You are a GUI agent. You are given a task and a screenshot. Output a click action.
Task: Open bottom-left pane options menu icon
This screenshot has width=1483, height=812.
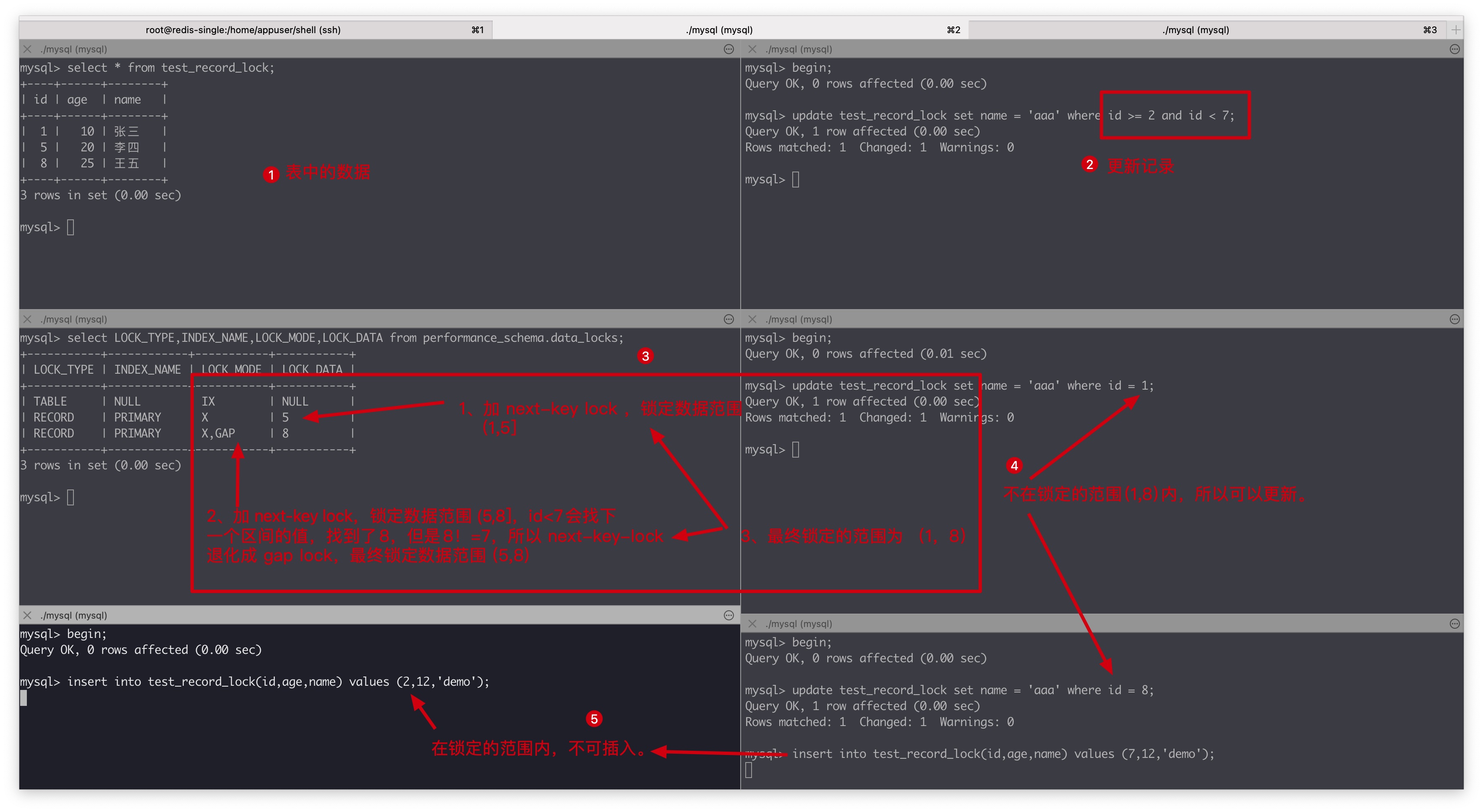pyautogui.click(x=728, y=615)
